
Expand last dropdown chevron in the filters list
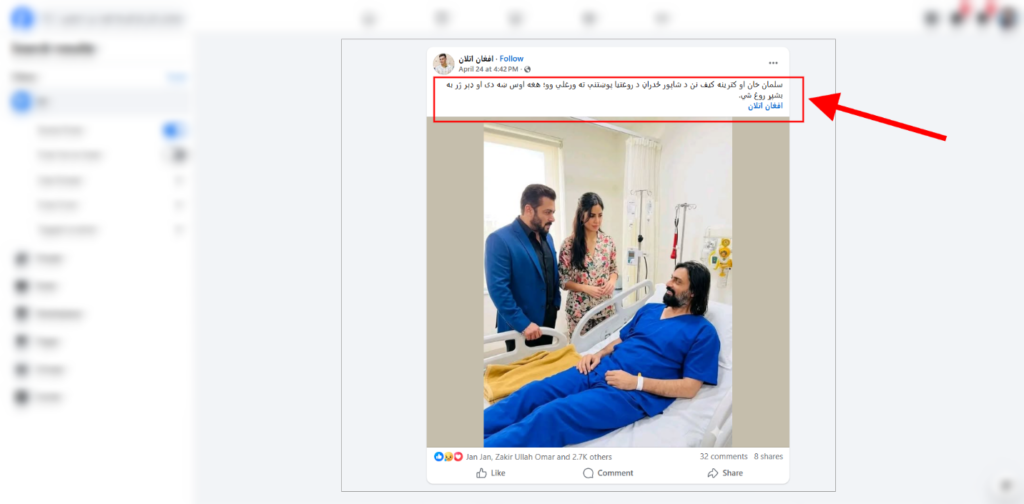tap(179, 230)
